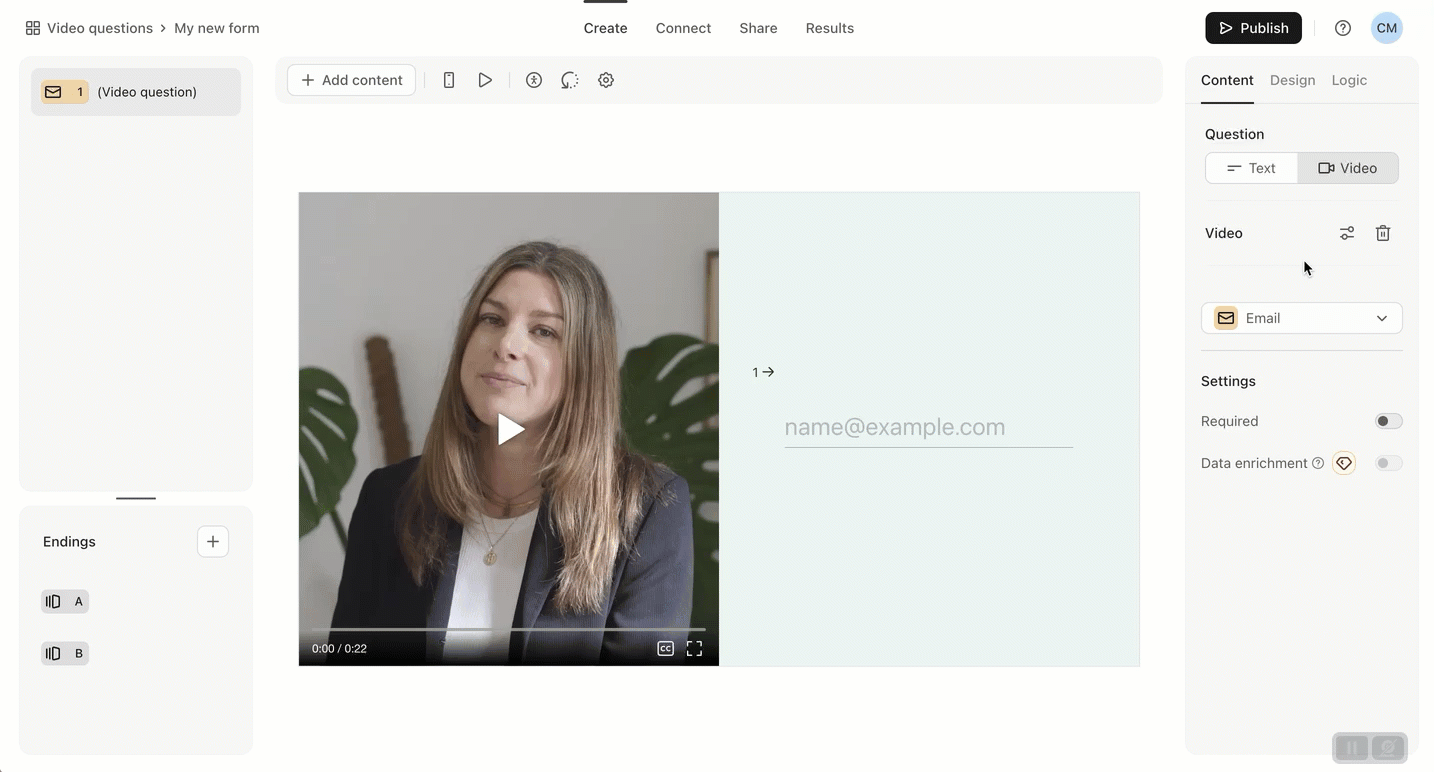
Task: Click the name@example.com email input
Action: pyautogui.click(x=929, y=428)
